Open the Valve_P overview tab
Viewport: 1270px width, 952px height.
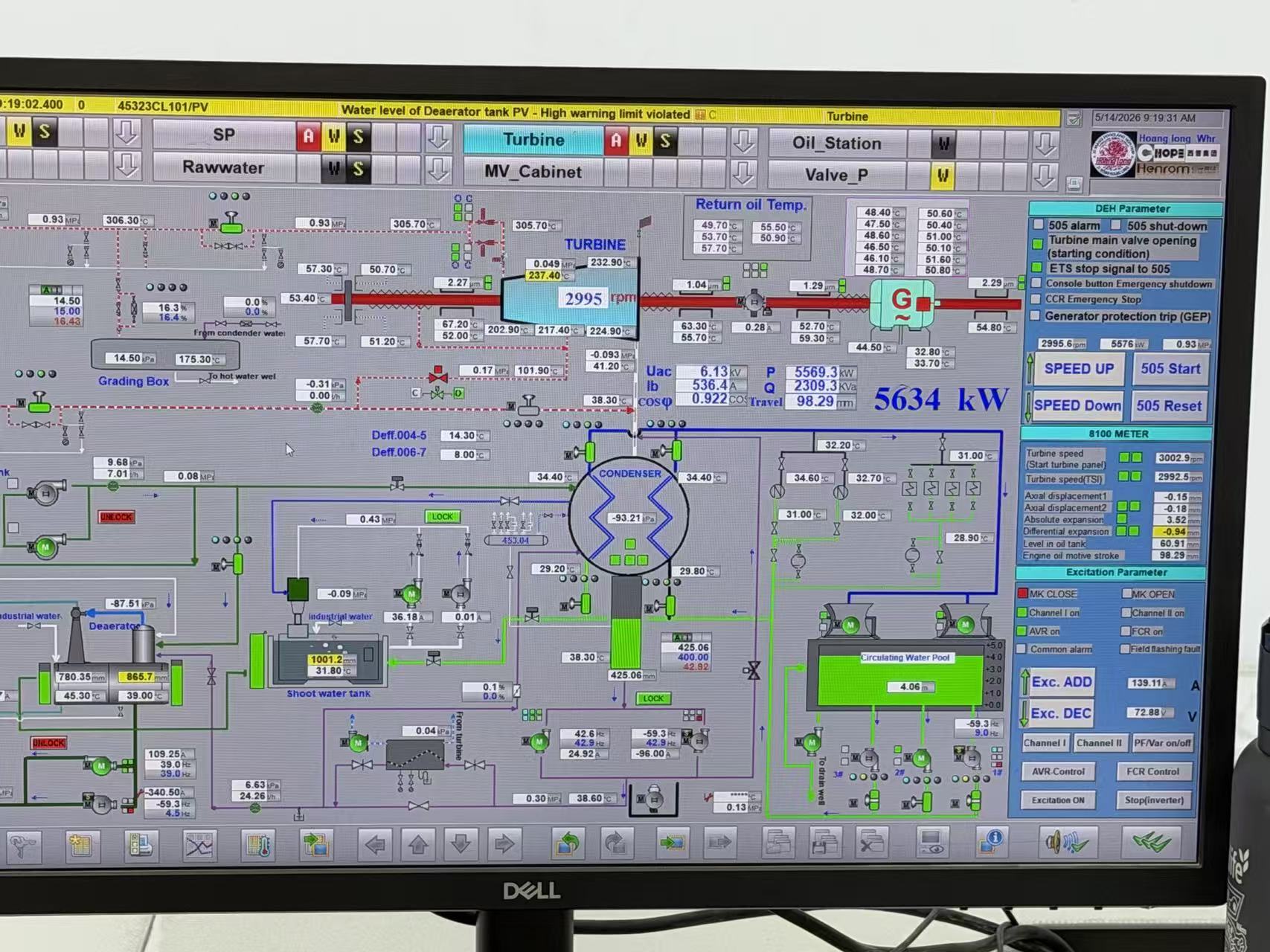click(x=836, y=175)
